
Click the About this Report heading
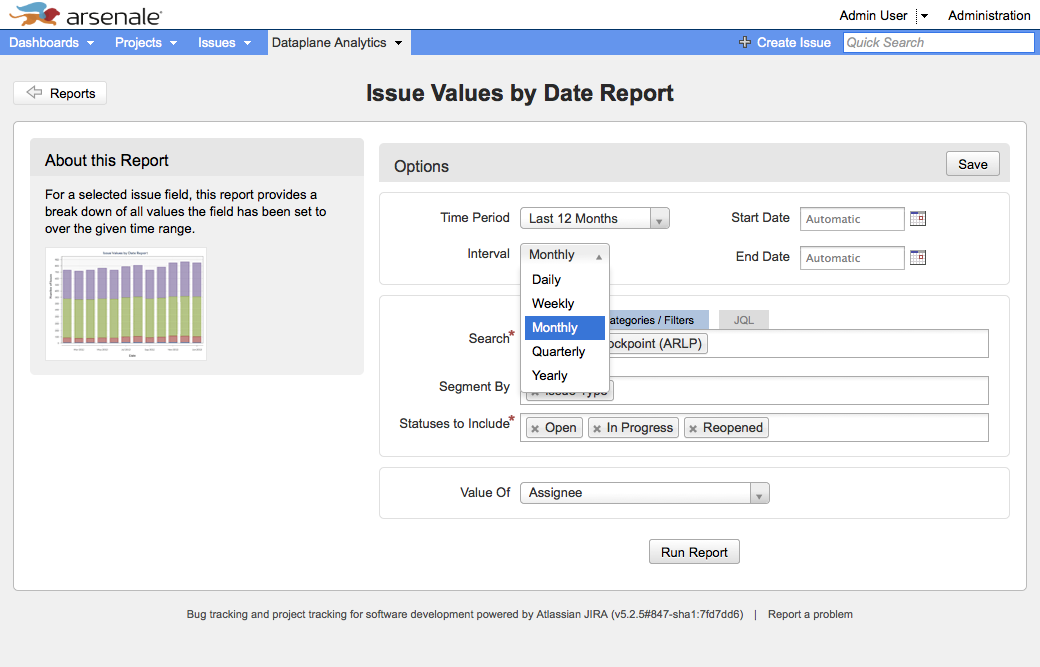pyautogui.click(x=107, y=160)
